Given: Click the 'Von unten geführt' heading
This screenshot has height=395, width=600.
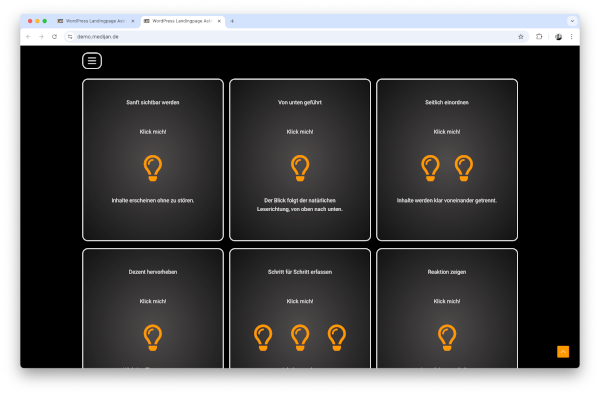Looking at the screenshot, I should coord(300,102).
